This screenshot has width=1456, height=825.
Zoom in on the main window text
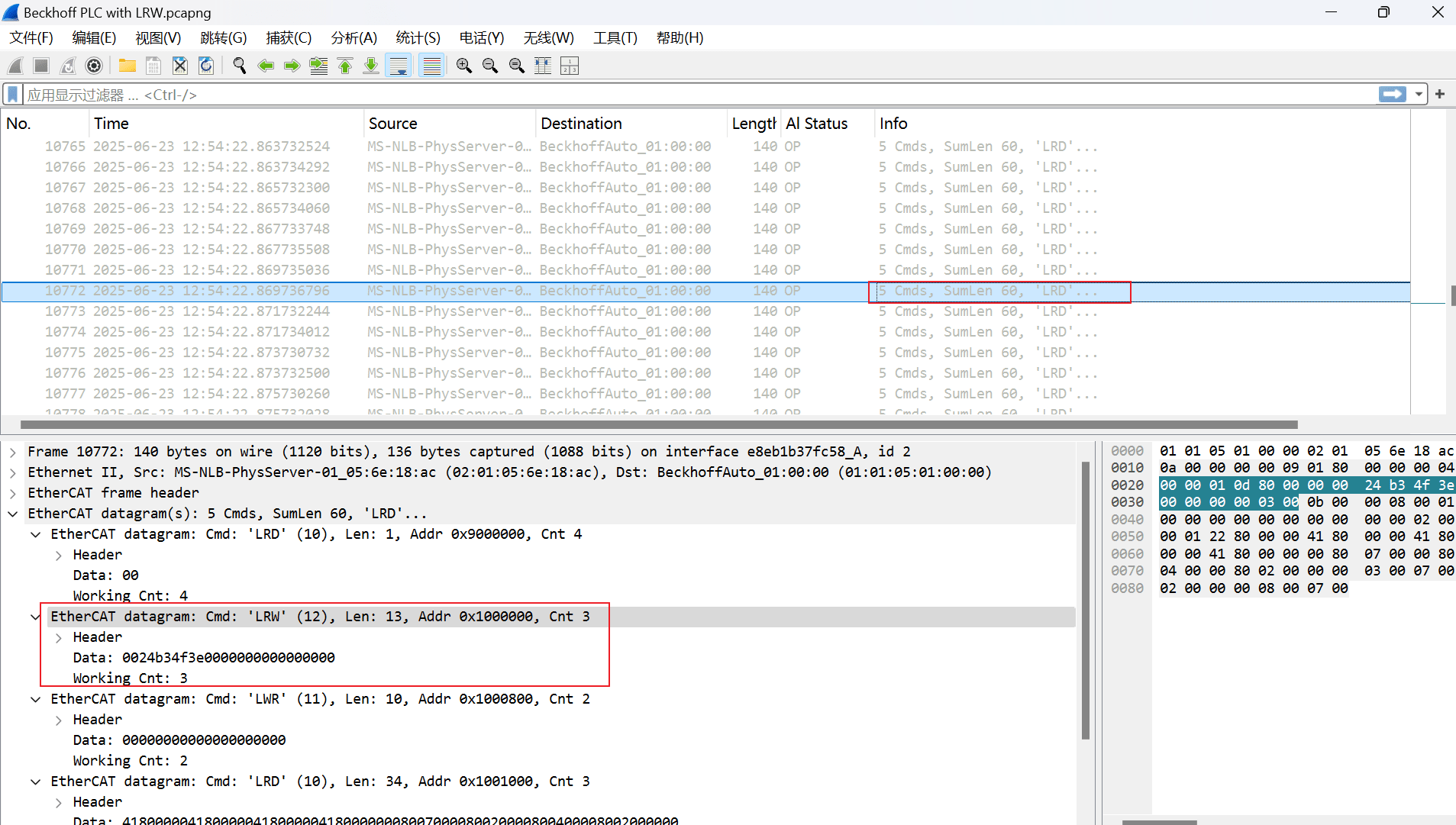(463, 66)
